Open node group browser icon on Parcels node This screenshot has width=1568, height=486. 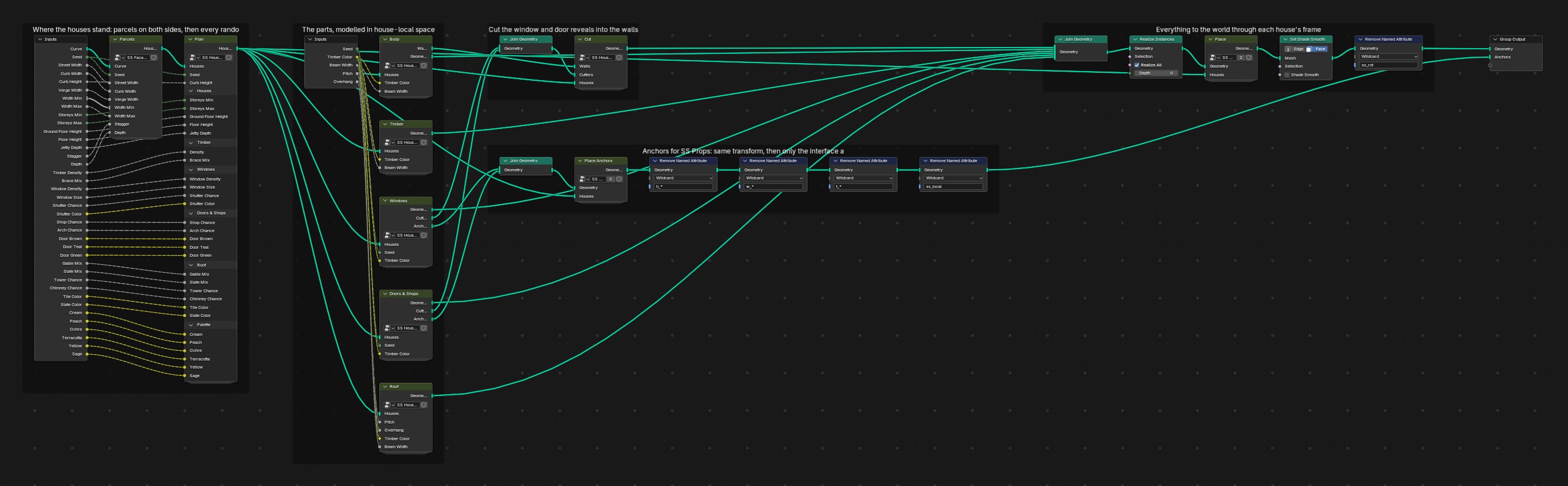(119, 57)
